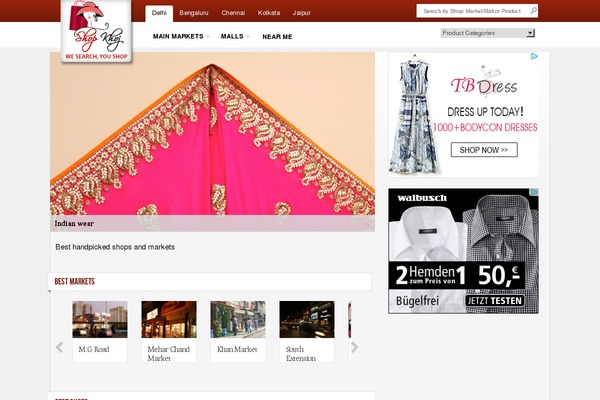
Task: Click the previous arrow in Best Markets carousel
Action: (59, 348)
